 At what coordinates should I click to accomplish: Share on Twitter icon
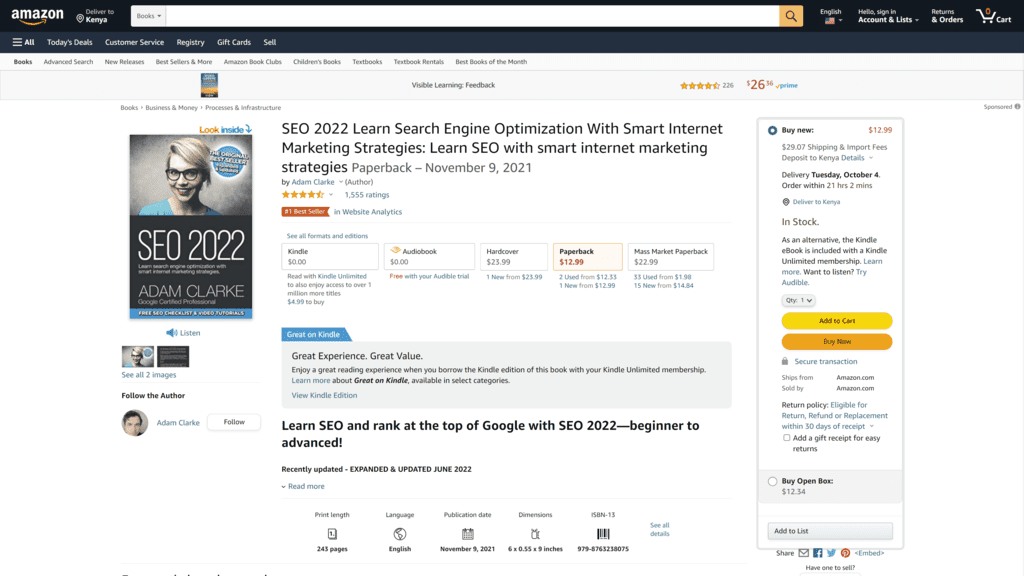click(x=831, y=553)
